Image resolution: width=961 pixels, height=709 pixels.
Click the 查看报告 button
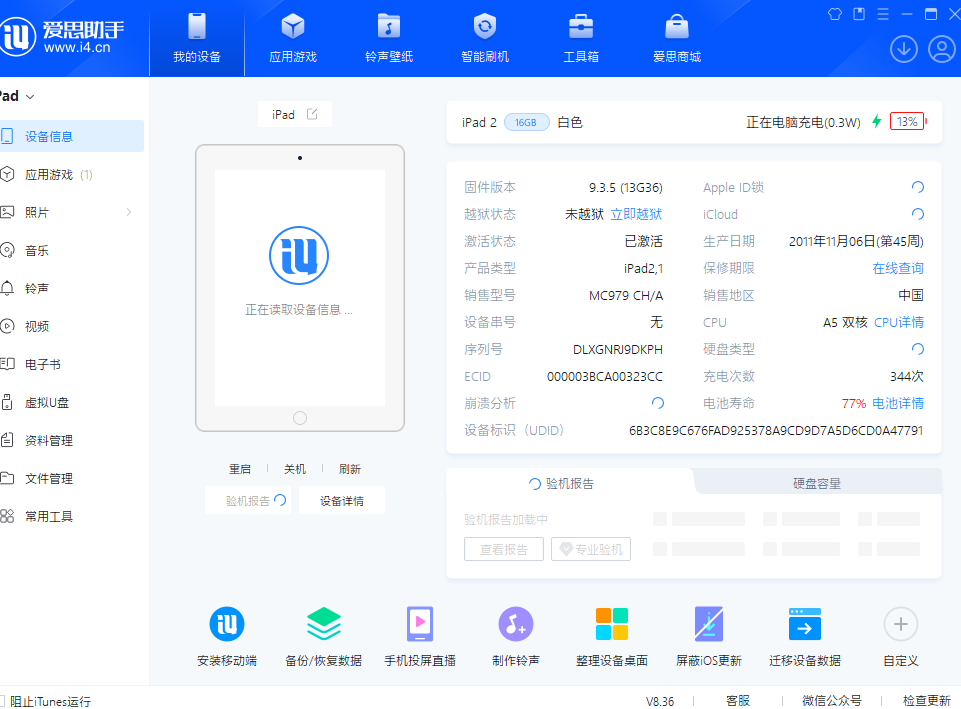pyautogui.click(x=504, y=549)
